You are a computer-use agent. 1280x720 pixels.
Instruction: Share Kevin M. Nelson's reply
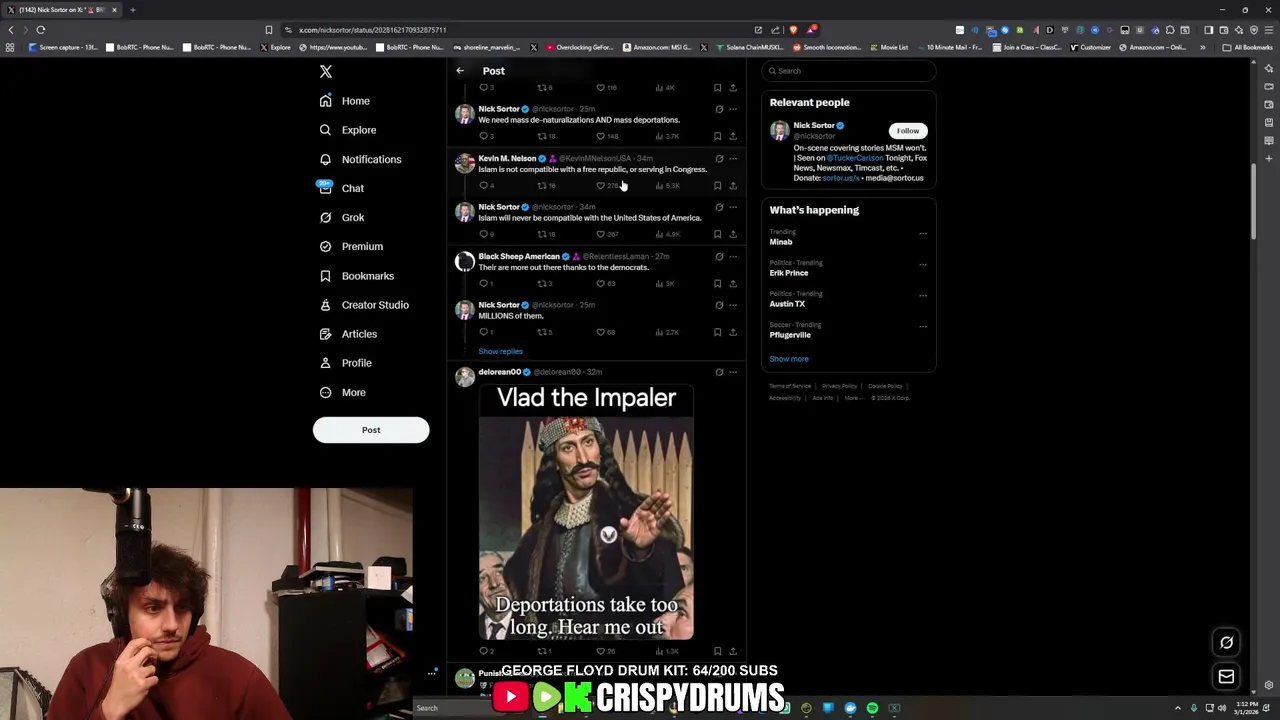733,186
